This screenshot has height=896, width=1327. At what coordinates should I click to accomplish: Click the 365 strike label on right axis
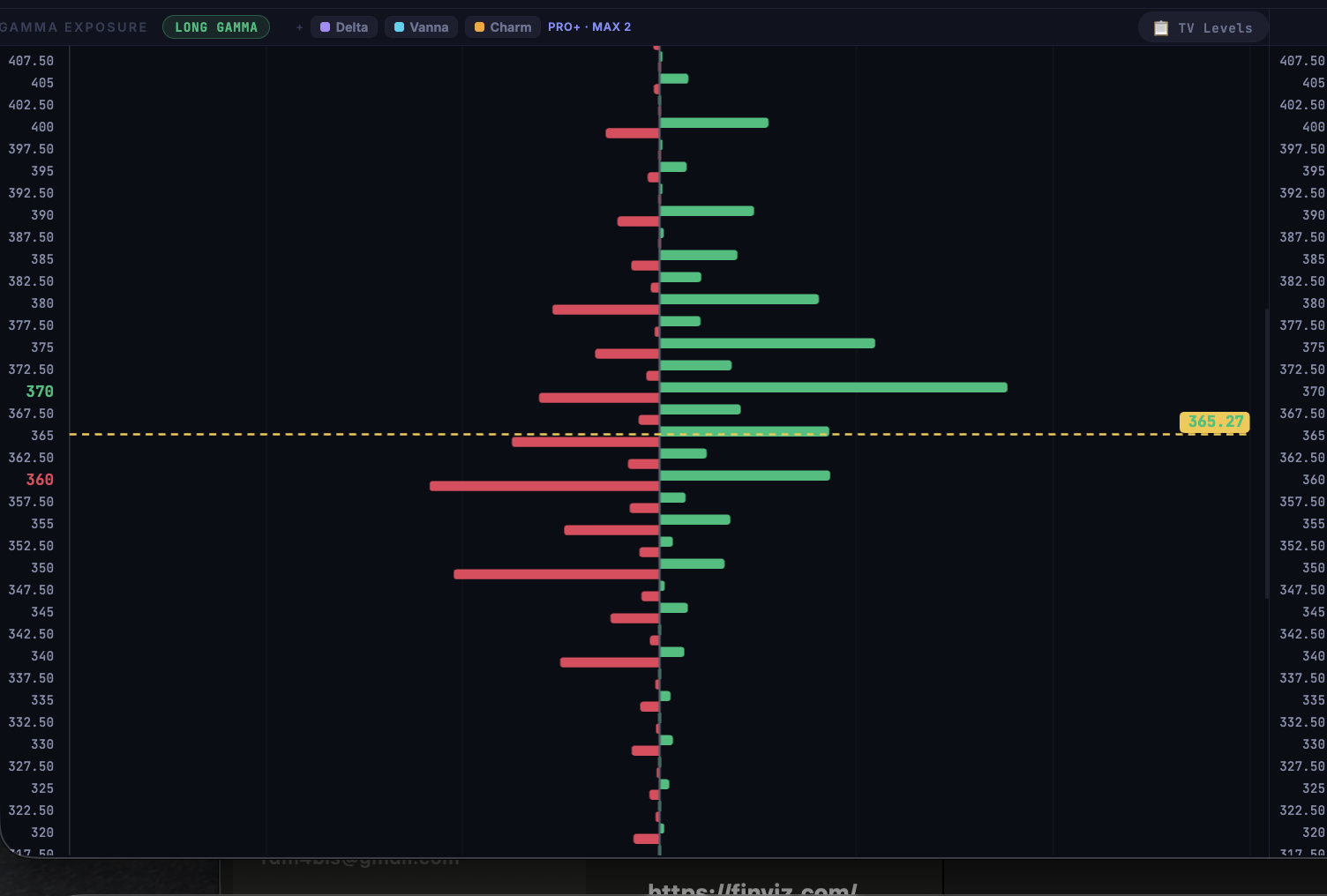tap(1314, 436)
